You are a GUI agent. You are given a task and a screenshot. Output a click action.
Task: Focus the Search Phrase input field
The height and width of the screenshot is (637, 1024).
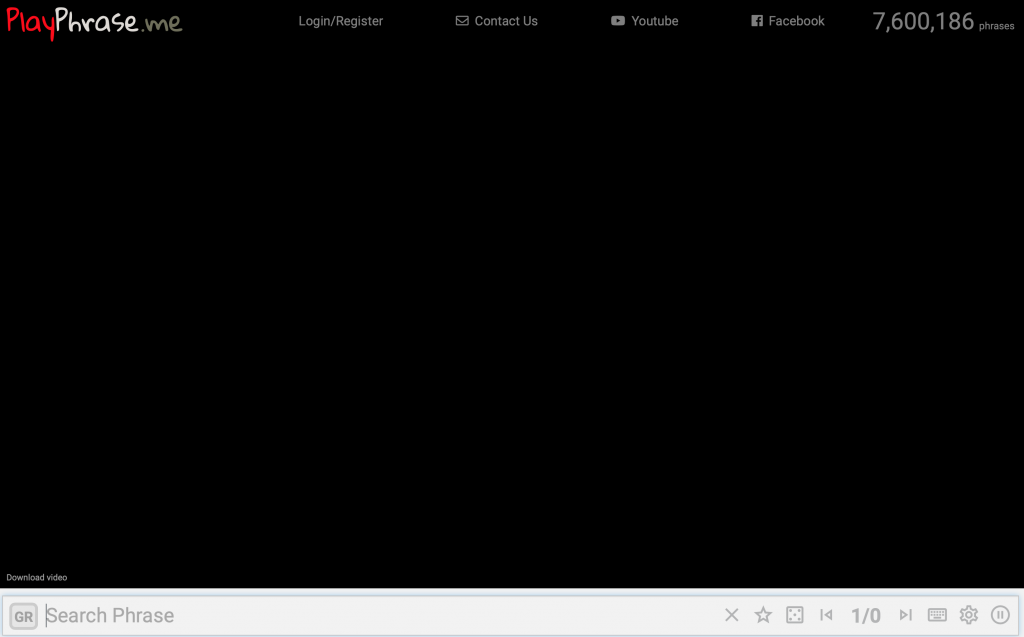[380, 616]
